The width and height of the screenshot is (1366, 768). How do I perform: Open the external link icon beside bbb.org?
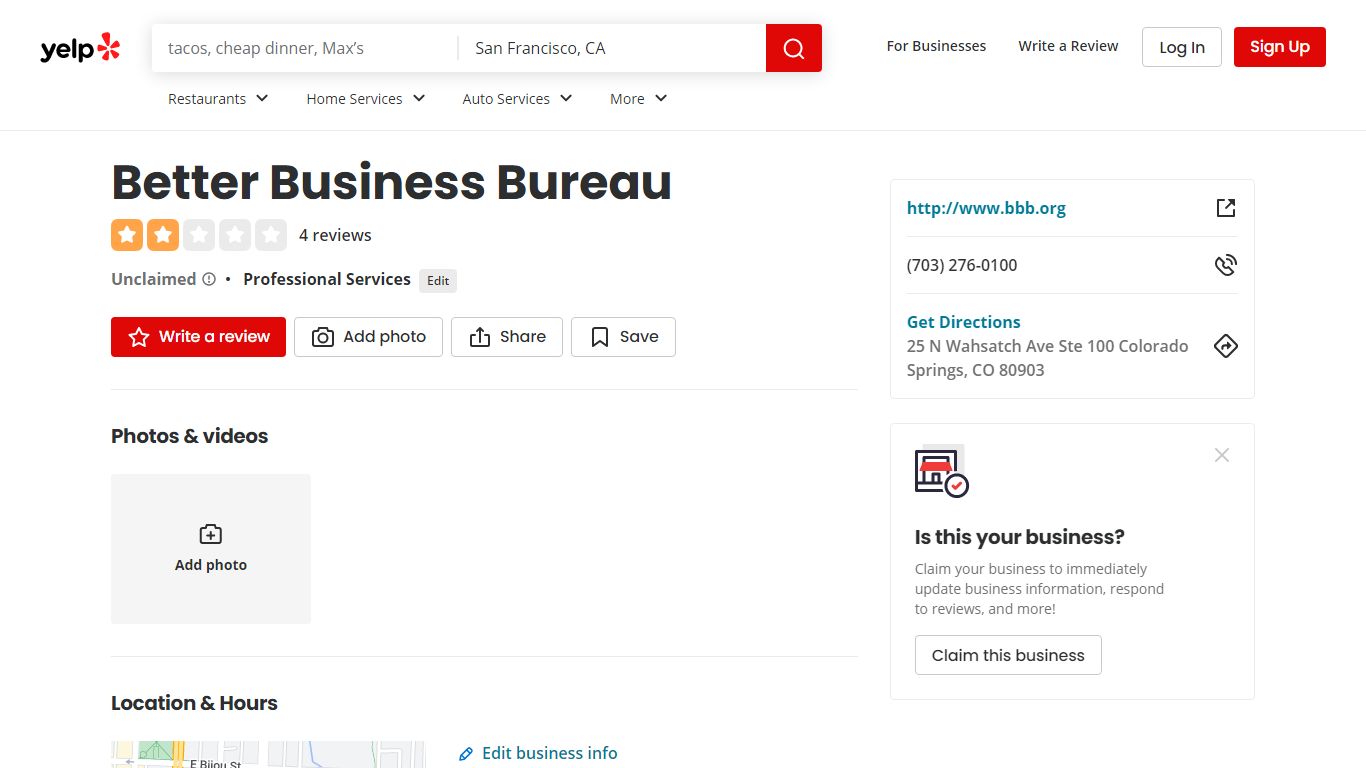[x=1226, y=208]
